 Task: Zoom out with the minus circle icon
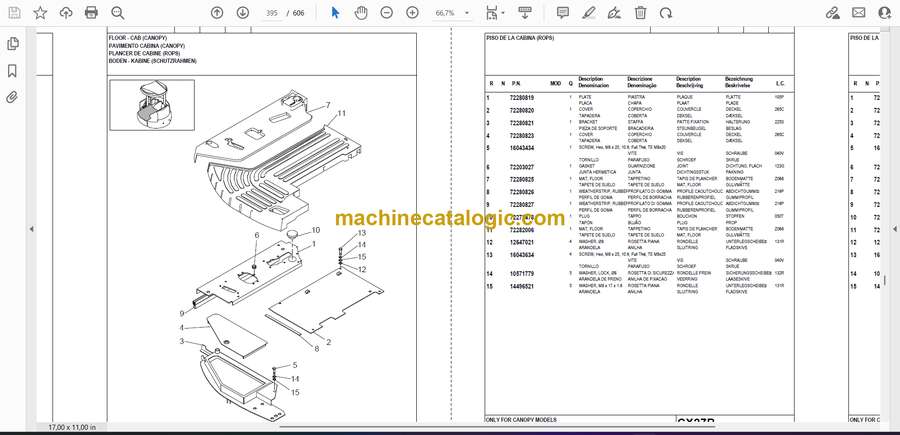[x=387, y=13]
